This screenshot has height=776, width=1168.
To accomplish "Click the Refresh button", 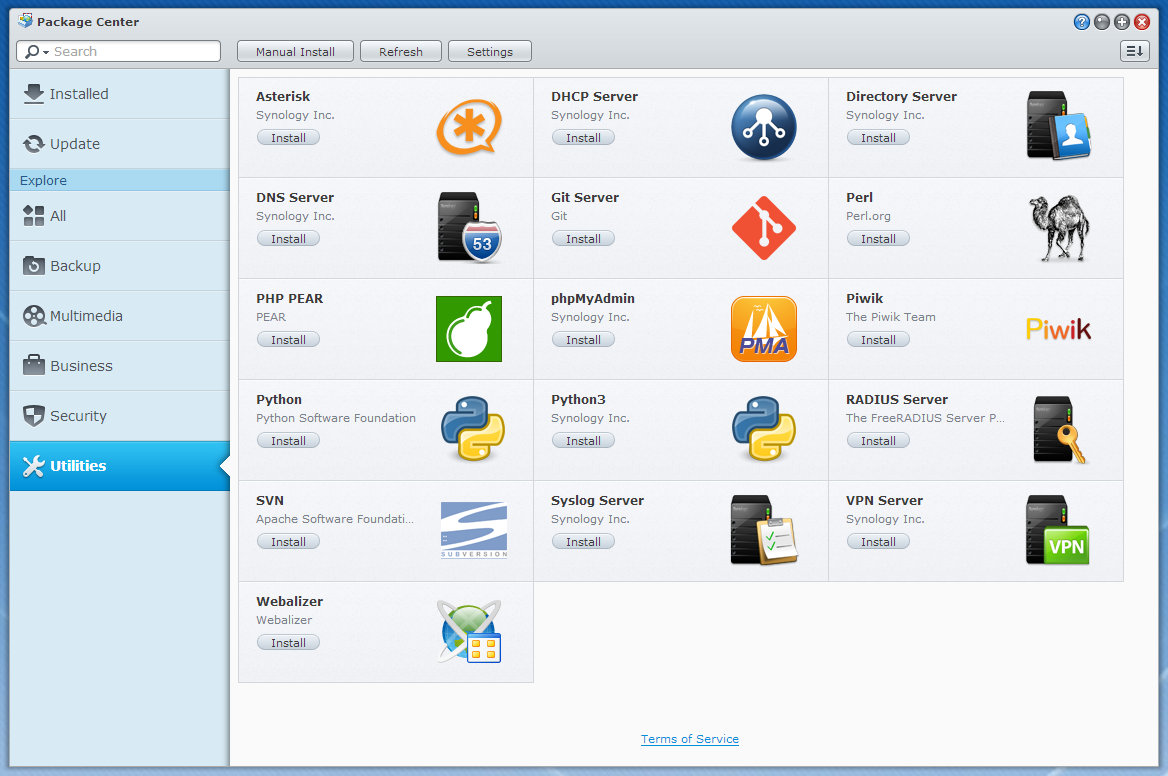I will (x=401, y=51).
